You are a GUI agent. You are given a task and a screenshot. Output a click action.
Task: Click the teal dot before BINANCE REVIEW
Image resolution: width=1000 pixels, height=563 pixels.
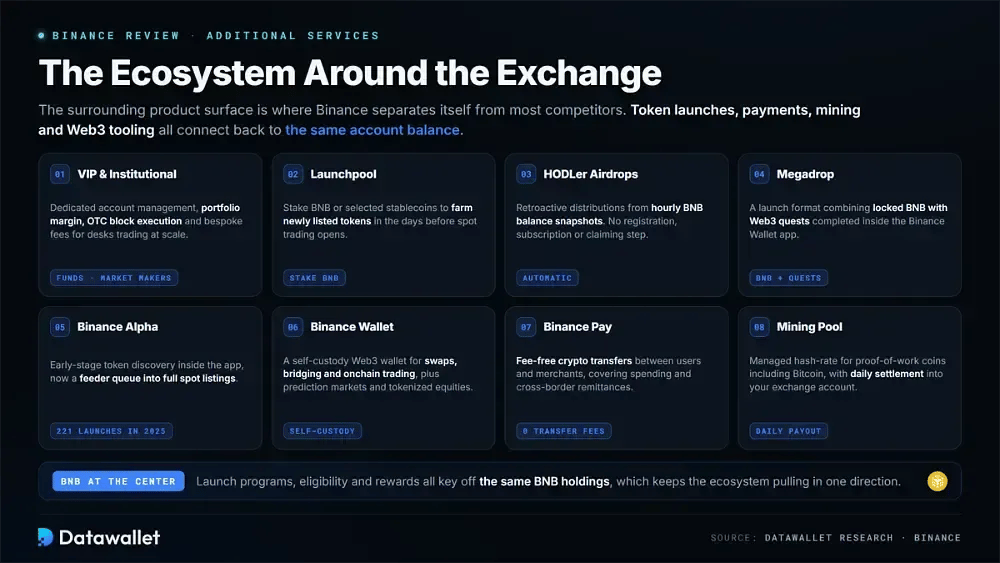41,36
